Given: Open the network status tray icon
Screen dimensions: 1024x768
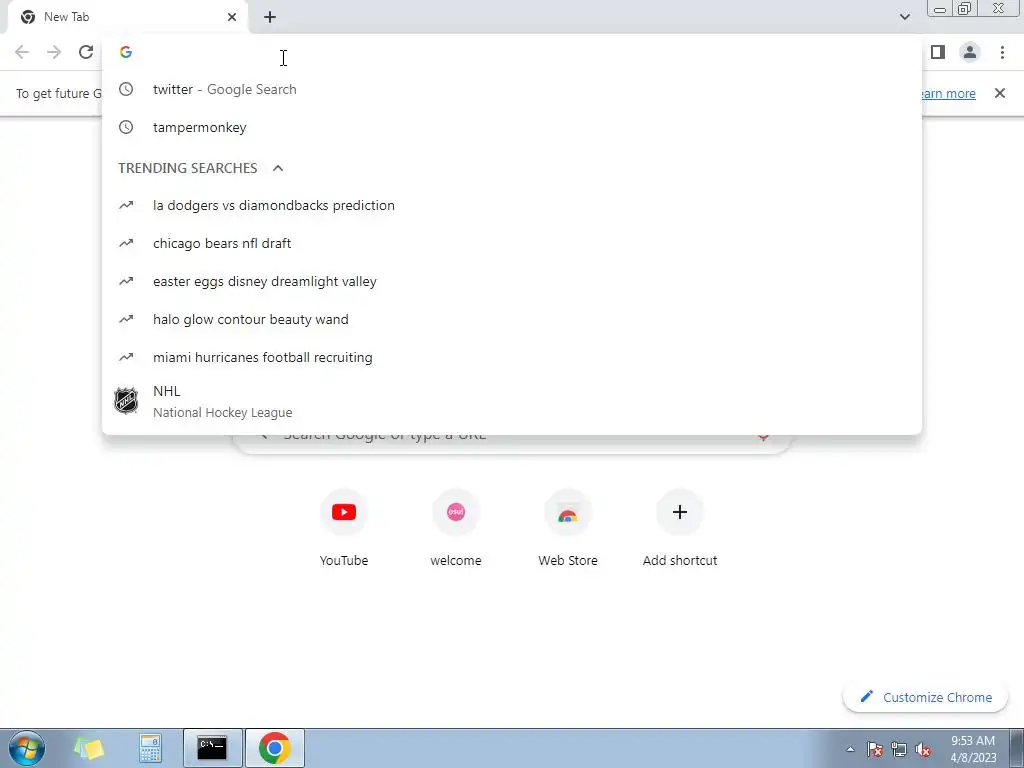Looking at the screenshot, I should point(899,749).
